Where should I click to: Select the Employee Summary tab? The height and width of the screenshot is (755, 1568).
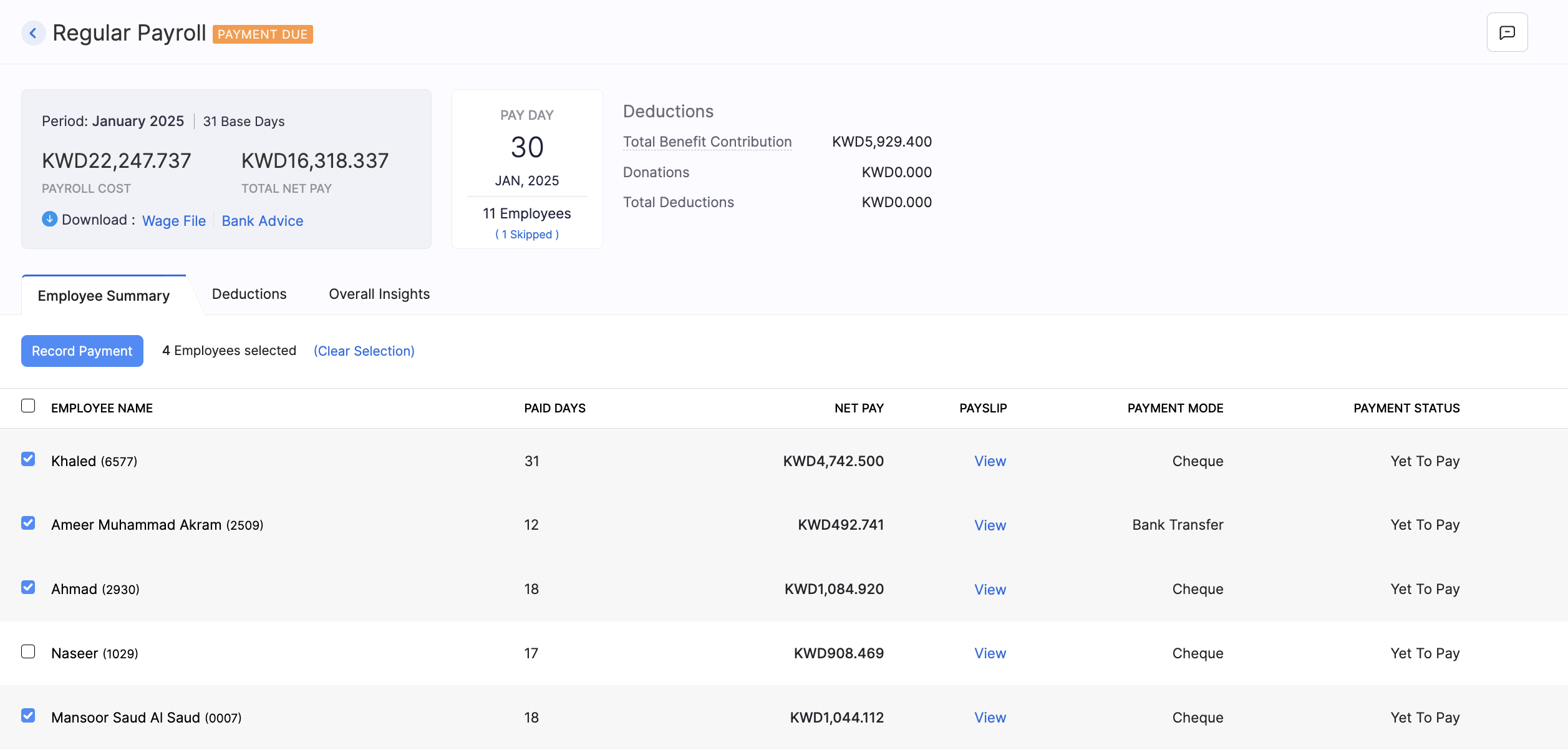coord(103,296)
